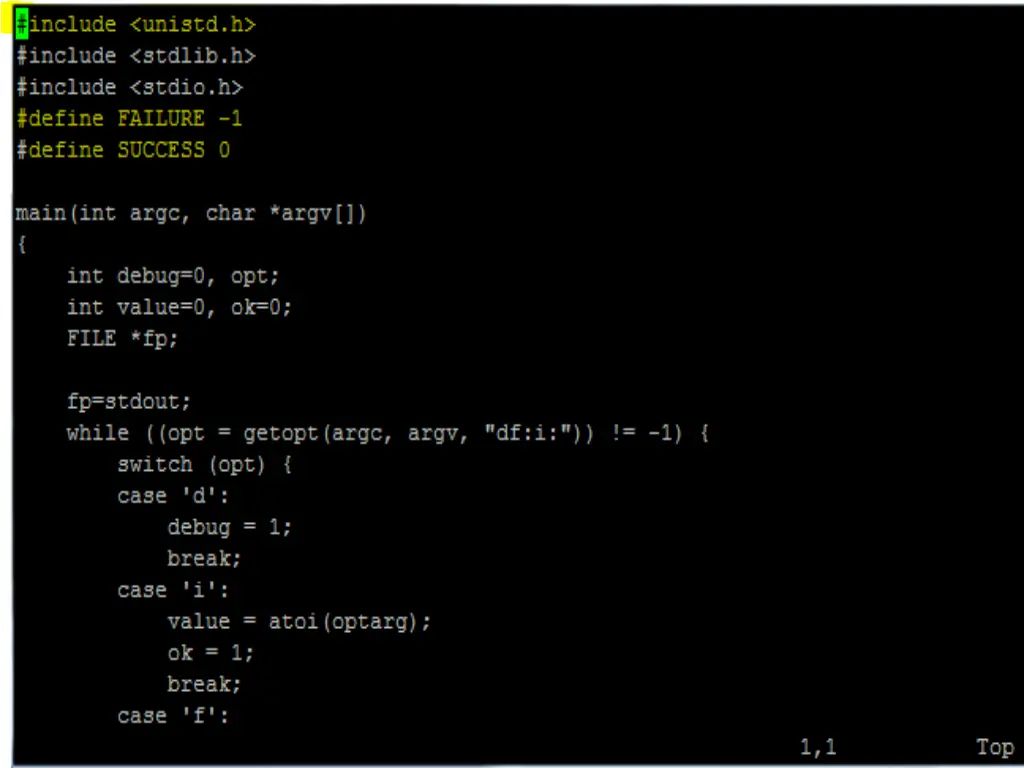
Task: Click the int value=0 declaration line
Action: tap(179, 307)
